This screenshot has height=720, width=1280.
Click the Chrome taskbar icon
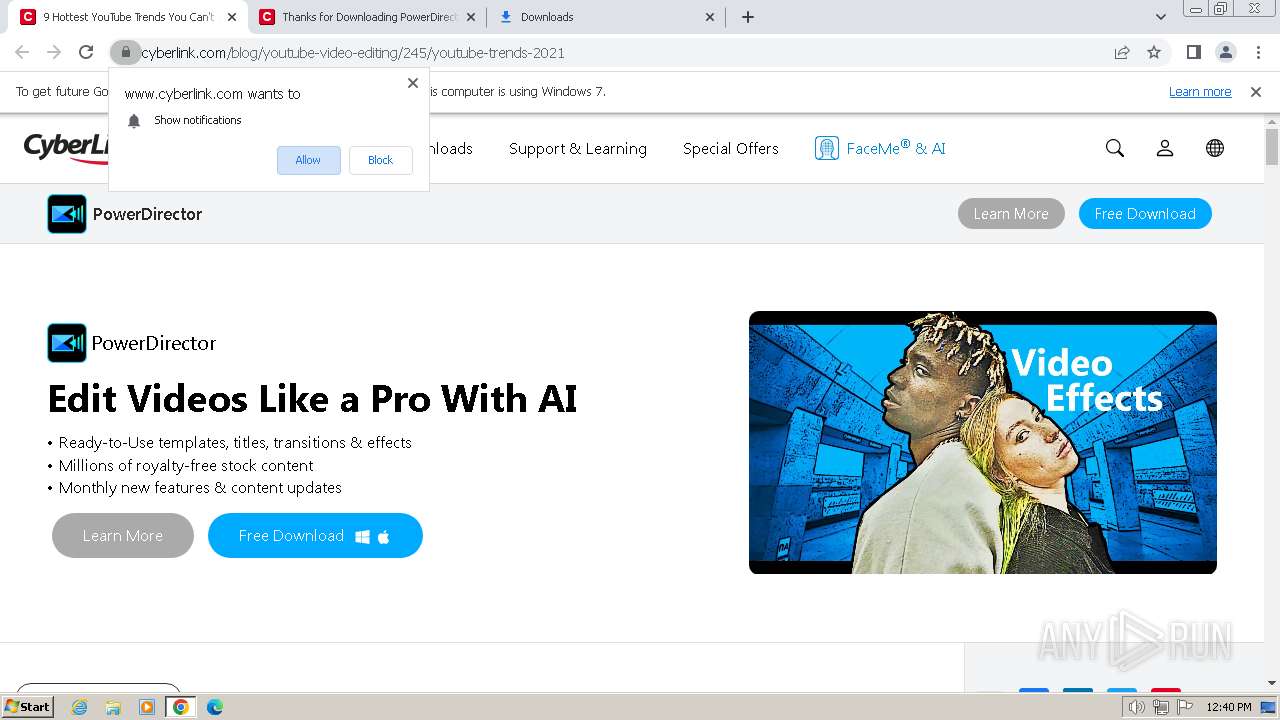[x=180, y=707]
